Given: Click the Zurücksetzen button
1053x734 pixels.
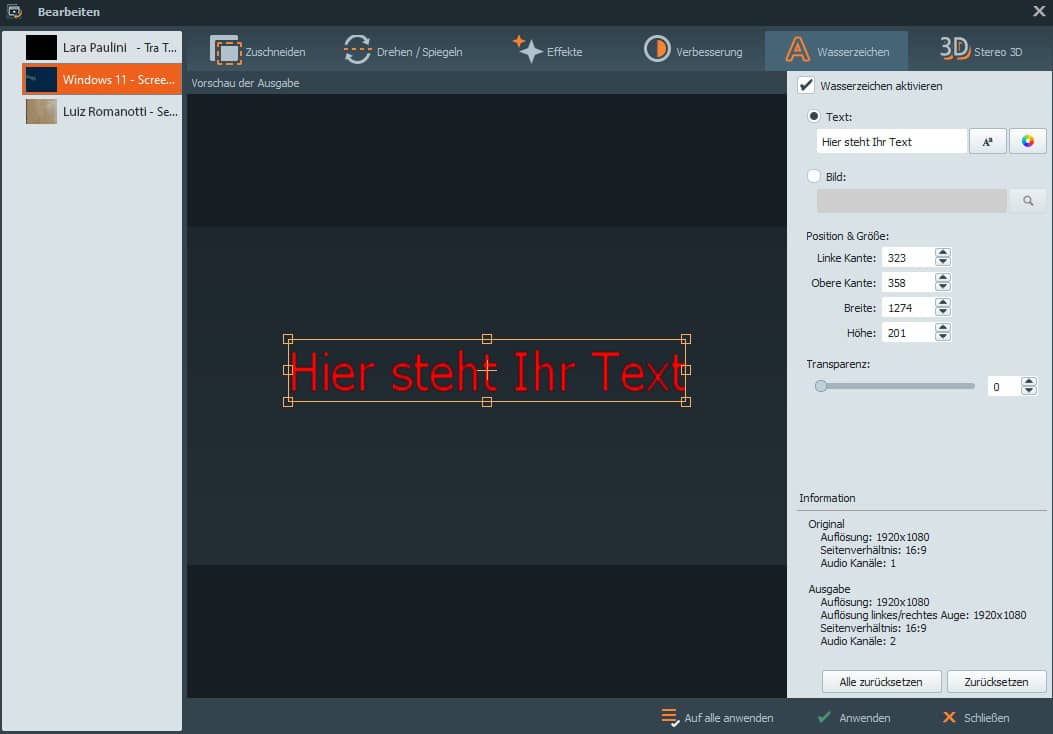Looking at the screenshot, I should (997, 682).
